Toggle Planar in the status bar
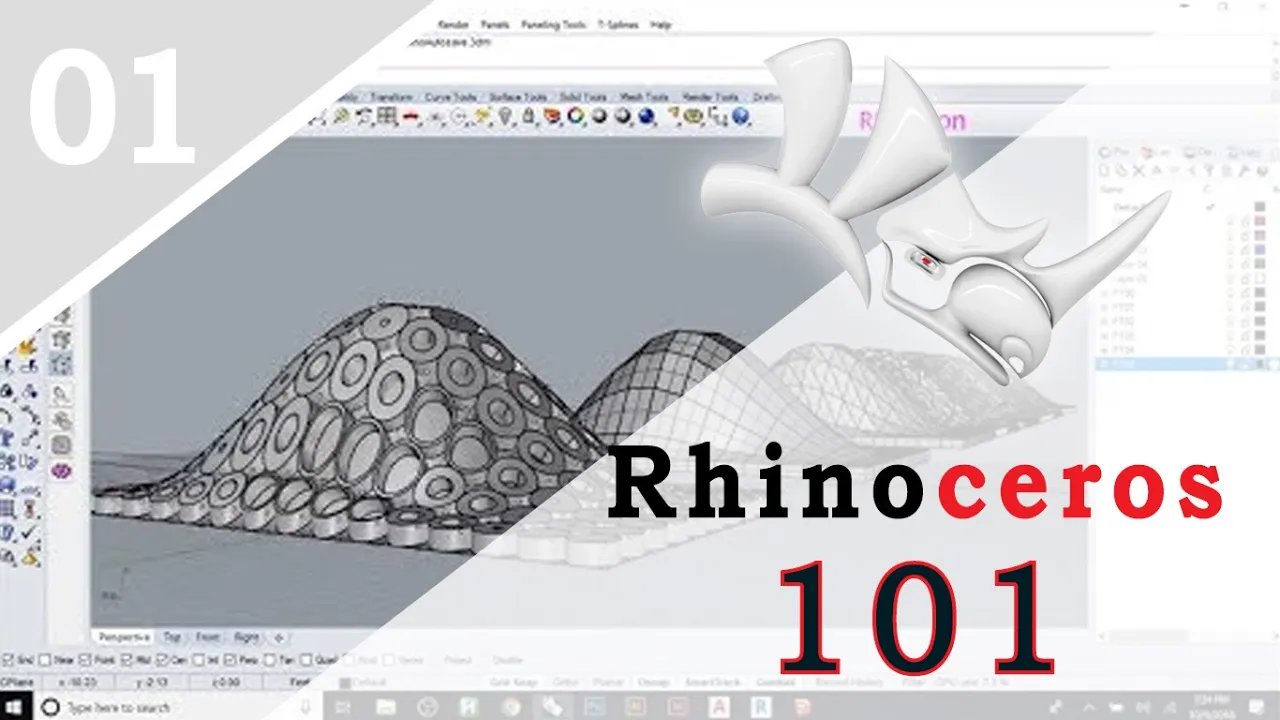 click(x=606, y=682)
